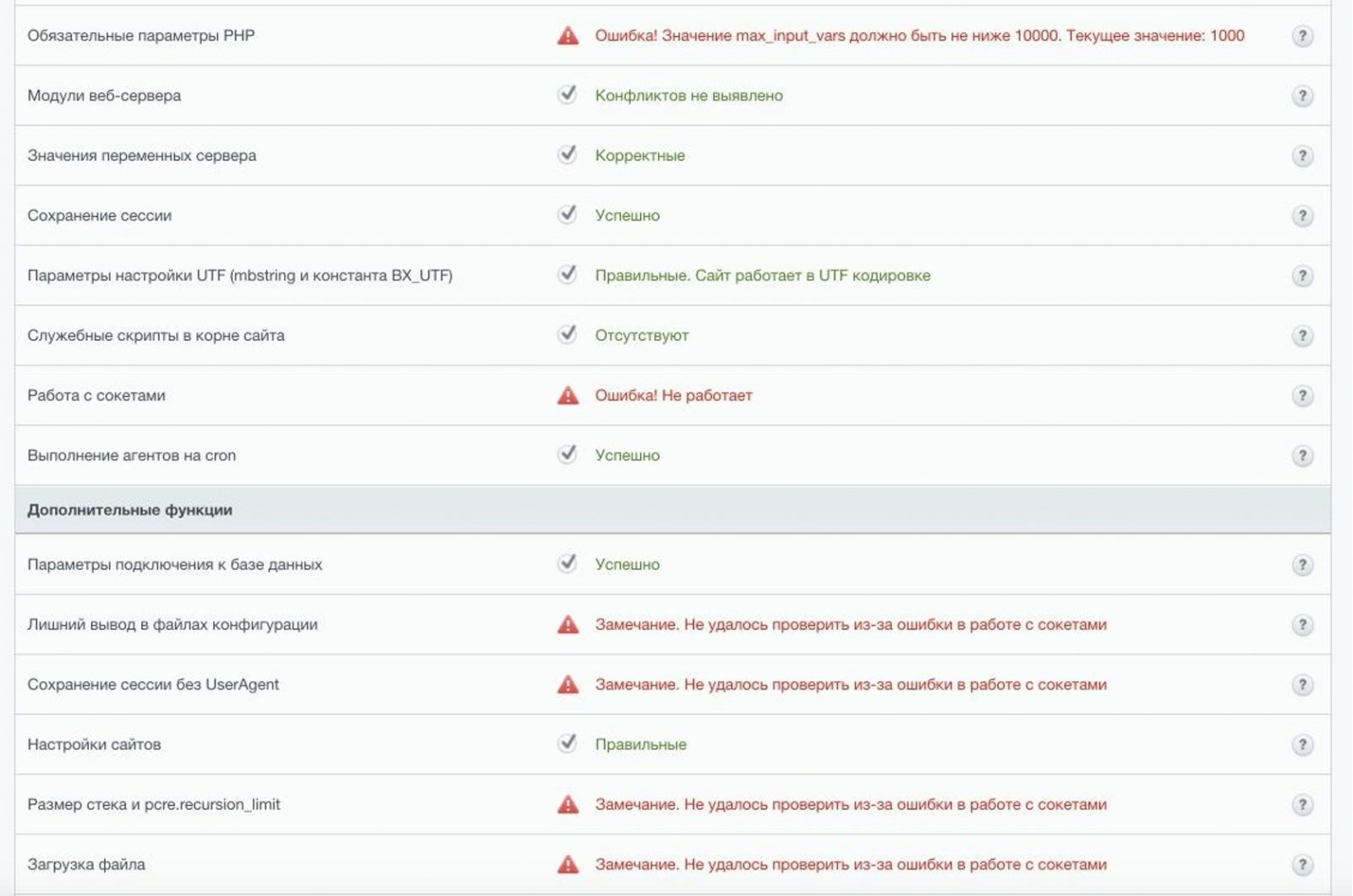Screen dimensions: 1353x896
Task: Click help icon for Загрузка файла row
Action: 1302,865
